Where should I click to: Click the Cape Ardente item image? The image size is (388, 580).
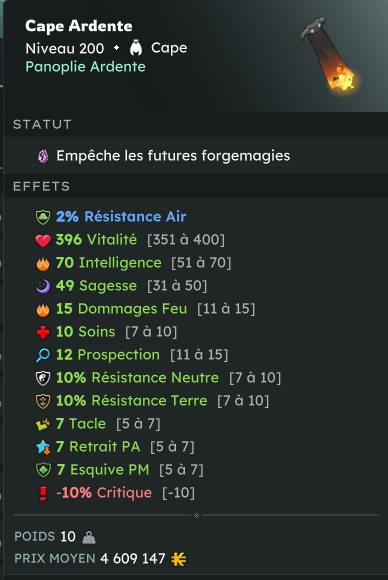pyautogui.click(x=331, y=56)
